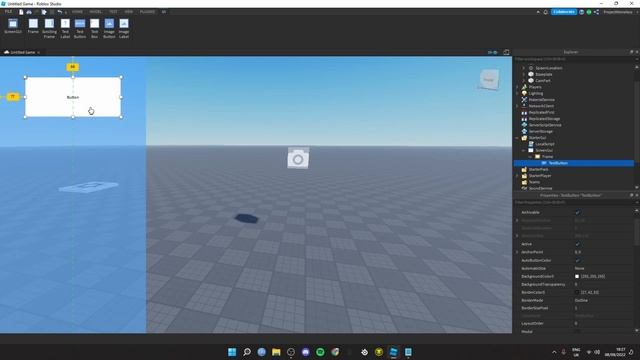Open Windows taskbar search
The width and height of the screenshot is (640, 360).
[247, 352]
